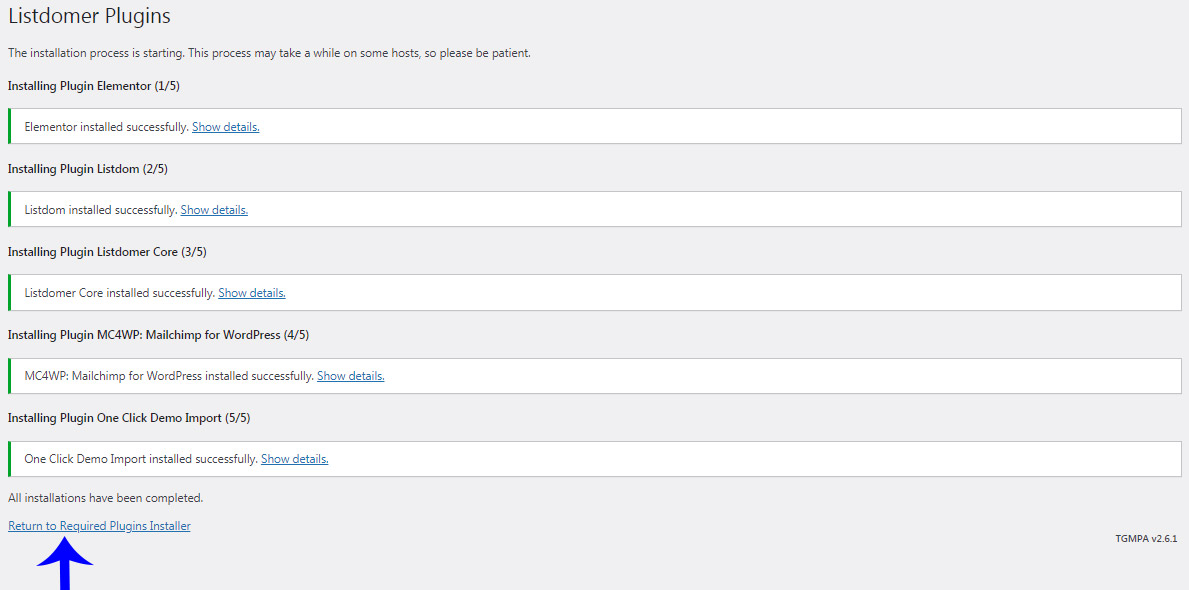Click the 'Installing Plugin Elementor (1/5)' heading

(x=93, y=86)
